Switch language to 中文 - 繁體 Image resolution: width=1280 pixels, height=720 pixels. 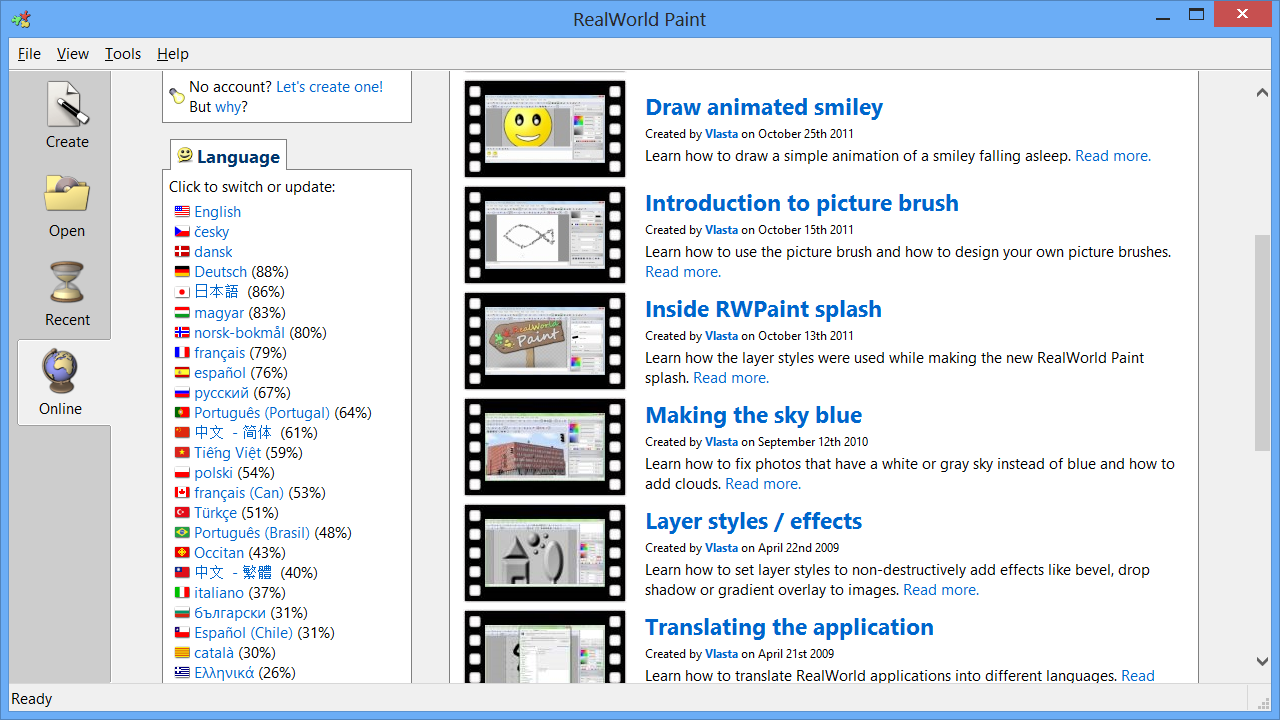click(233, 572)
